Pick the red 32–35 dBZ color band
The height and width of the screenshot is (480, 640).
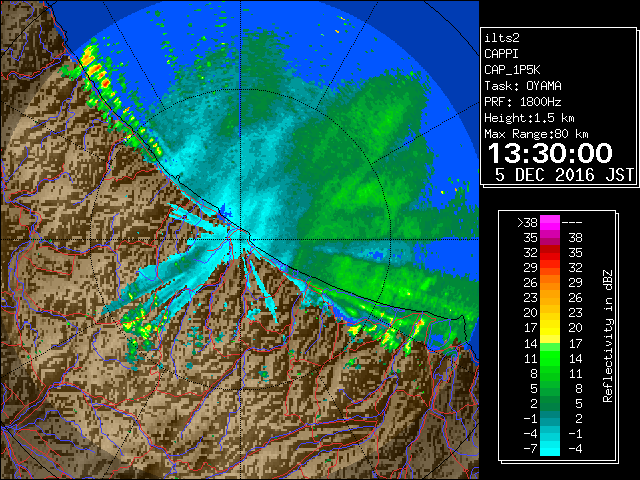pyautogui.click(x=550, y=253)
